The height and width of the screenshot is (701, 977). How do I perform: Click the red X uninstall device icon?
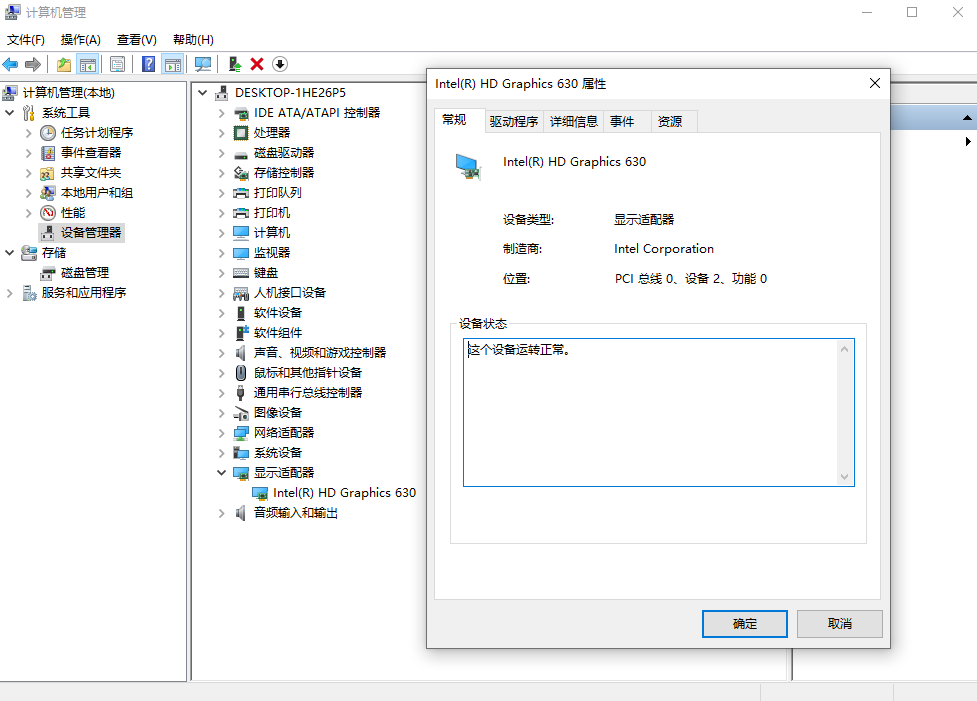255,63
